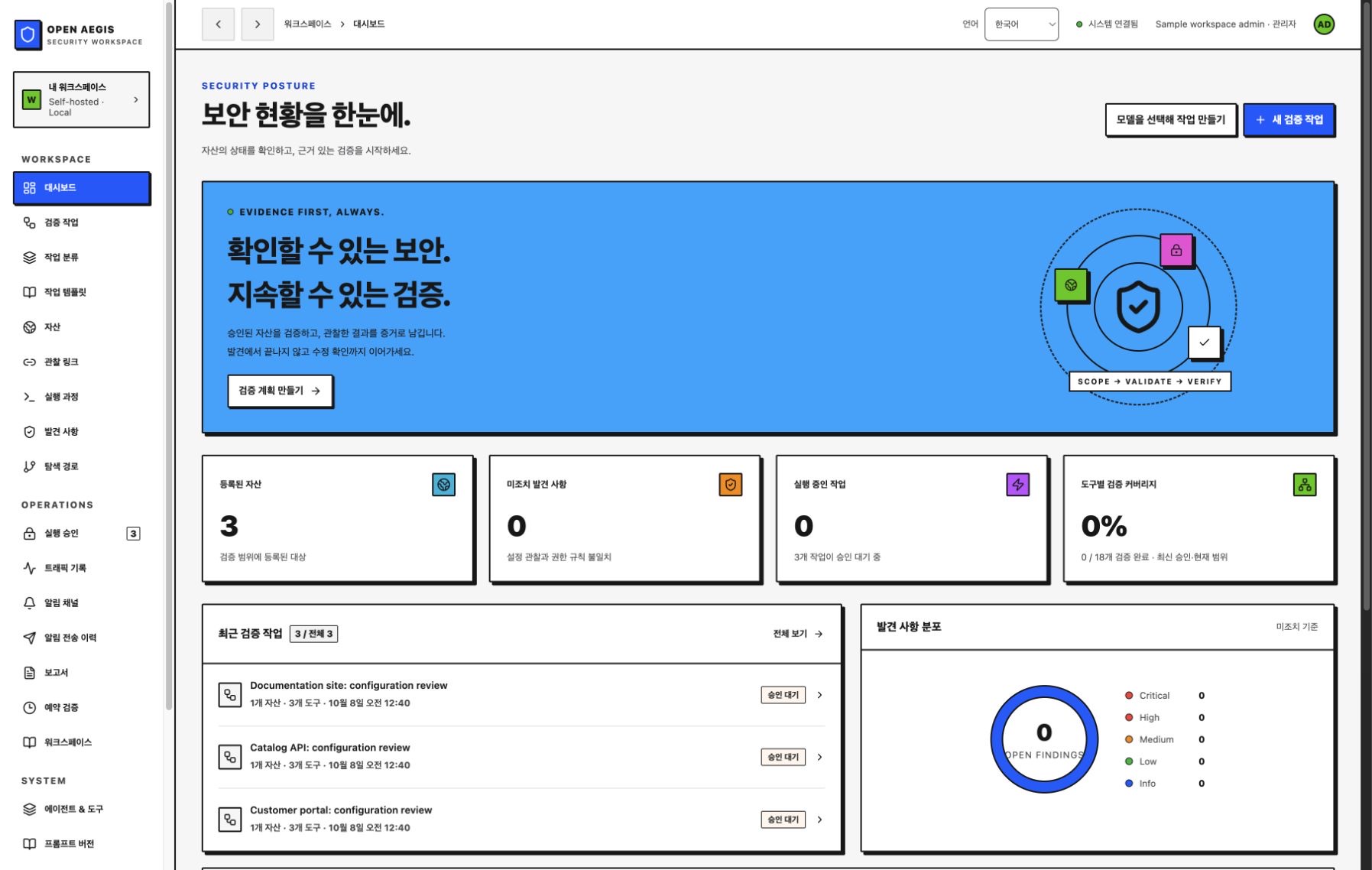Screen dimensions: 1372x870
Task: Click the 도구별 검증 커버리지 green network icon
Action: pos(1305,485)
